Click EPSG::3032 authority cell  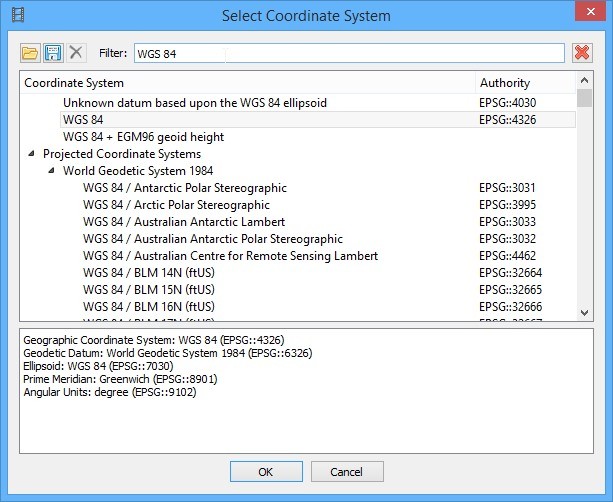click(507, 238)
